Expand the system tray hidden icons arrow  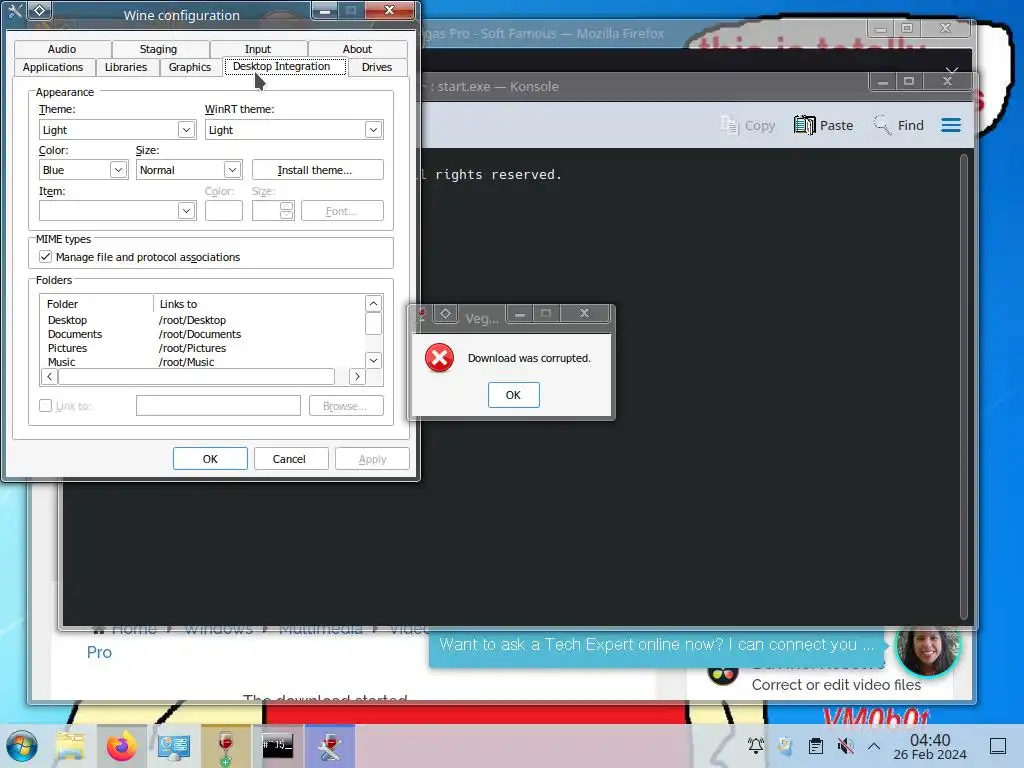874,746
